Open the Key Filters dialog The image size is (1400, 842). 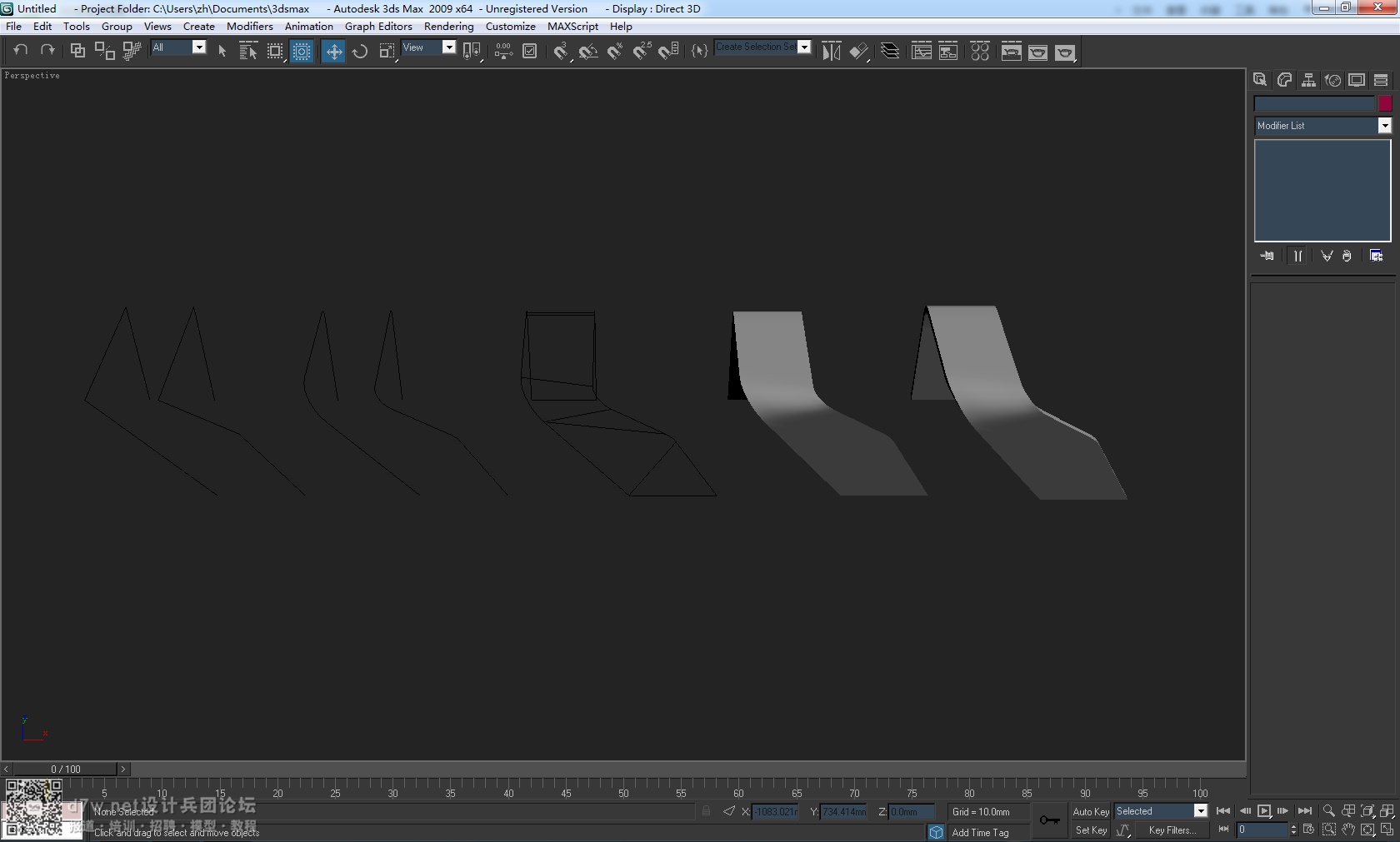pos(1172,830)
